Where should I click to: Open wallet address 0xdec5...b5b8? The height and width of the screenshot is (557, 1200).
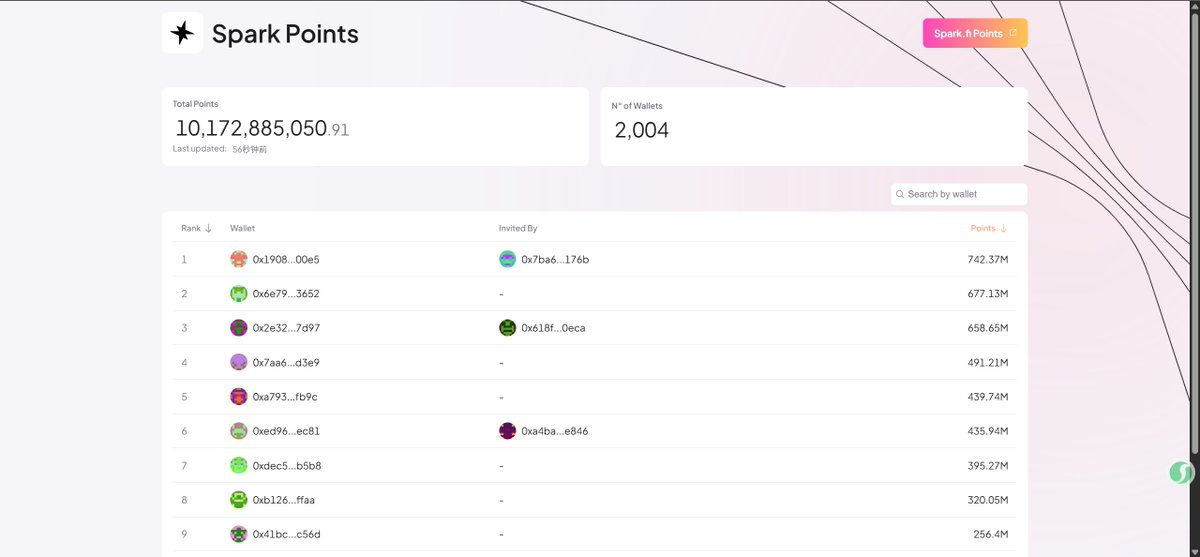click(x=286, y=466)
